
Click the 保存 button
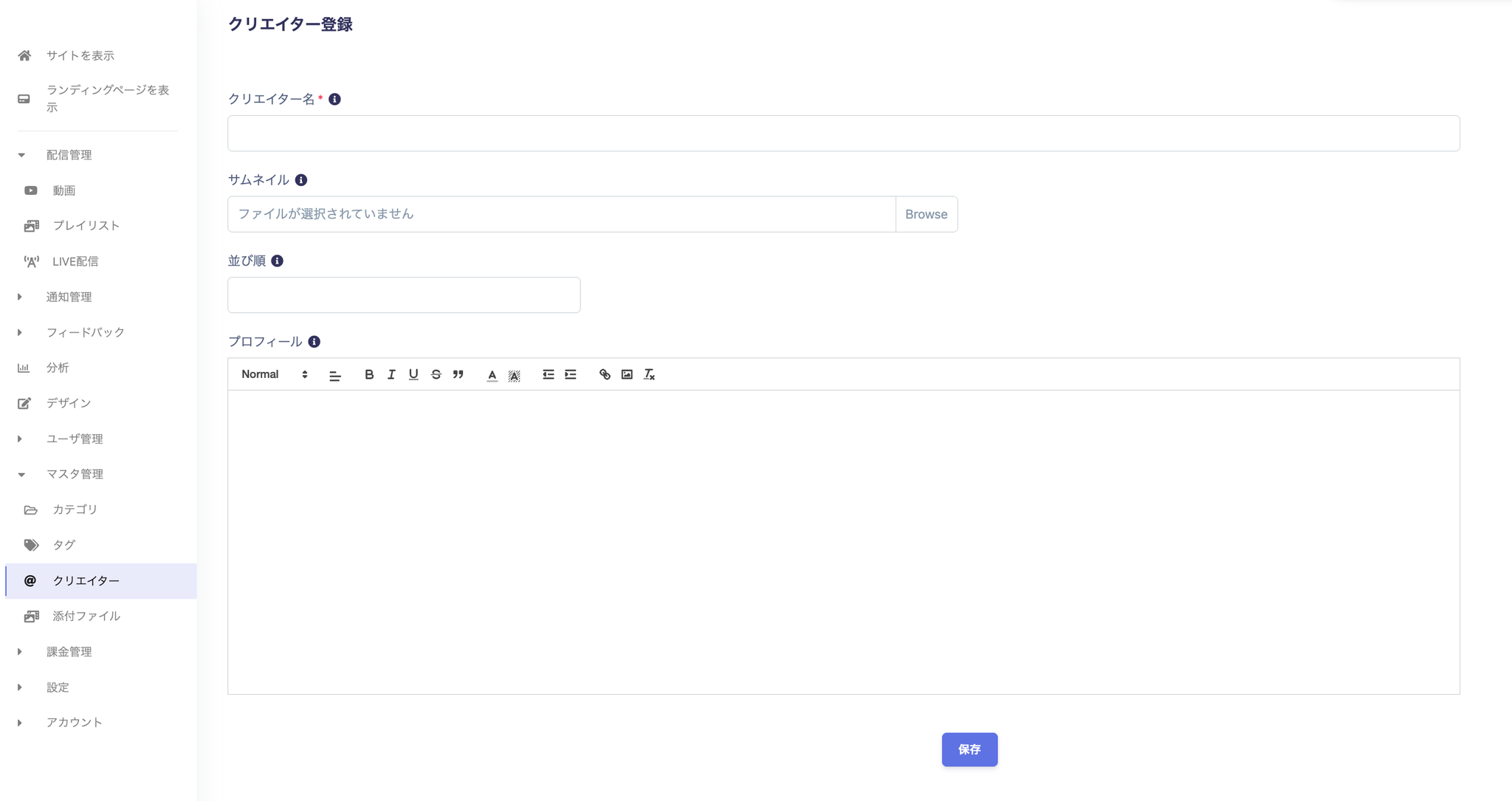(x=969, y=749)
